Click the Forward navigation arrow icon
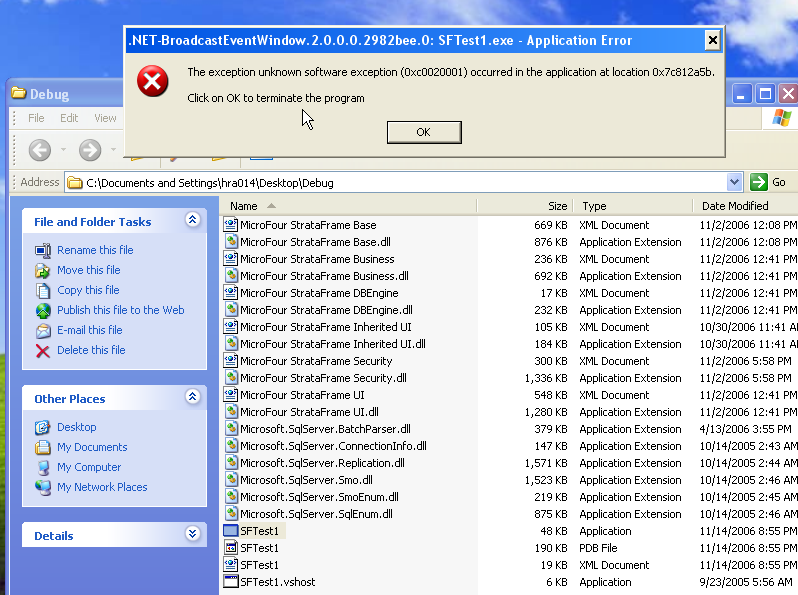Screen dimensions: 798x595 pos(90,150)
